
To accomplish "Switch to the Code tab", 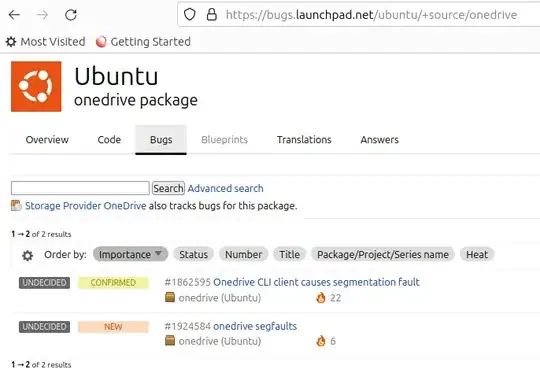I will (109, 139).
